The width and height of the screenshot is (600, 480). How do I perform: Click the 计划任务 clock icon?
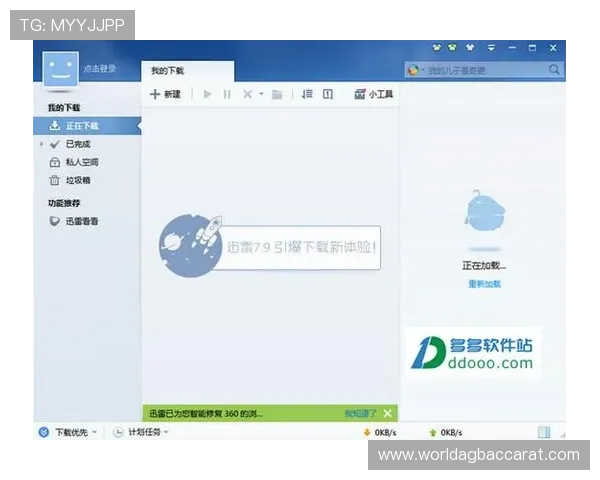(118, 432)
